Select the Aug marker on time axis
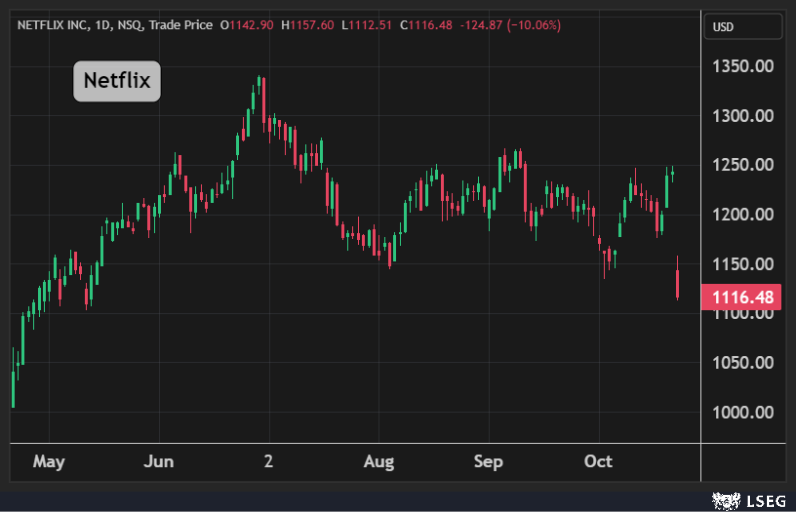Viewport: 796px width, 512px height. click(379, 462)
